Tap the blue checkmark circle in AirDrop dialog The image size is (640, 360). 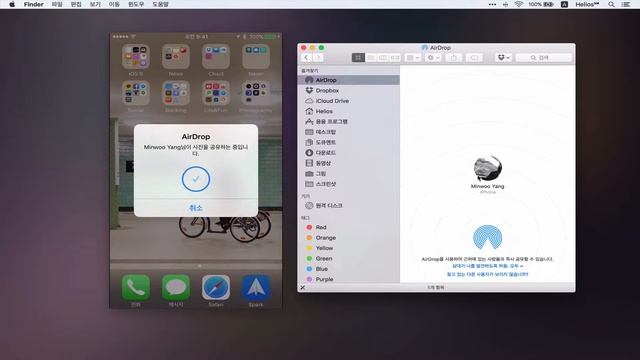196,179
